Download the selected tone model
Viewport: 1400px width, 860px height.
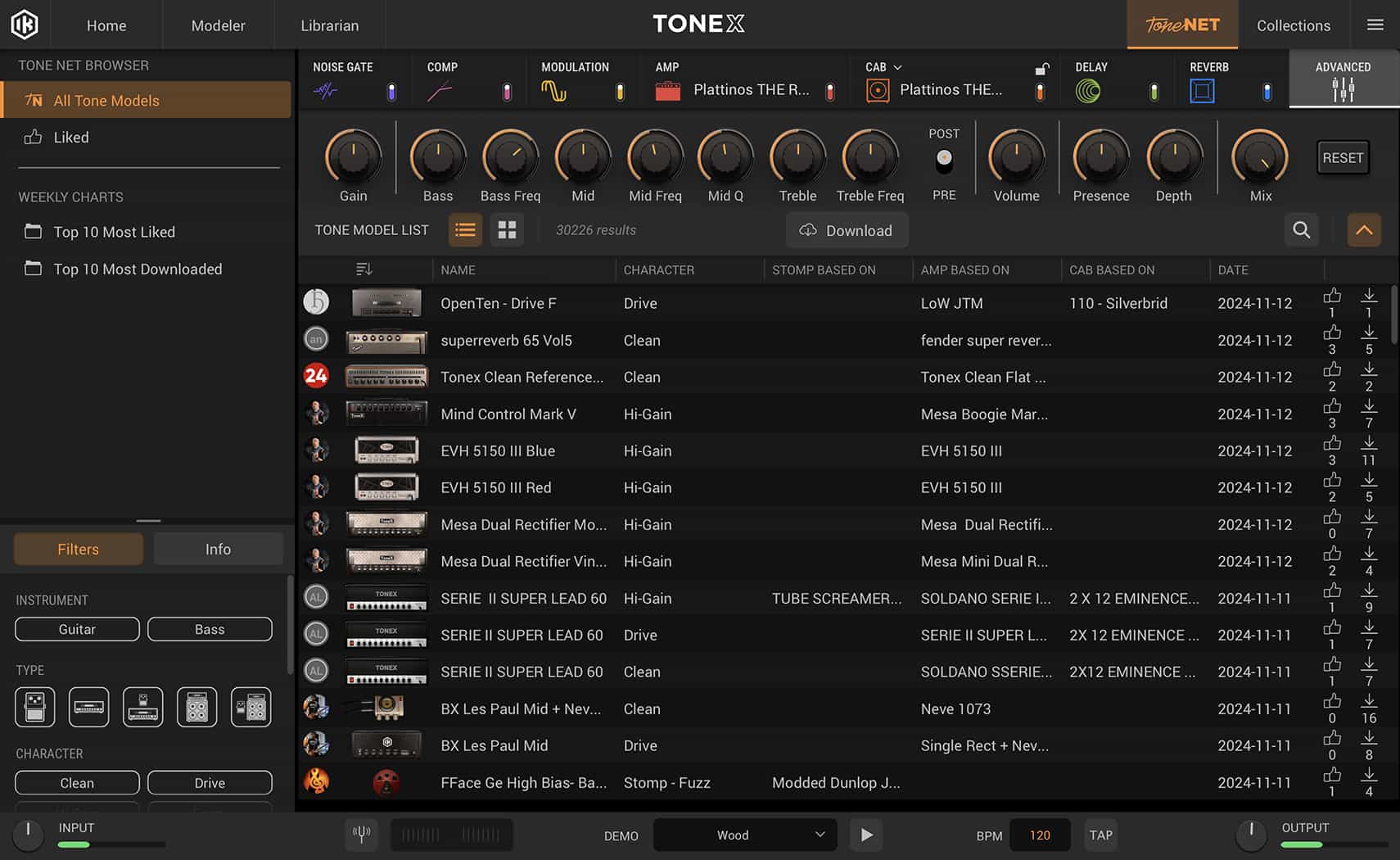pyautogui.click(x=847, y=230)
